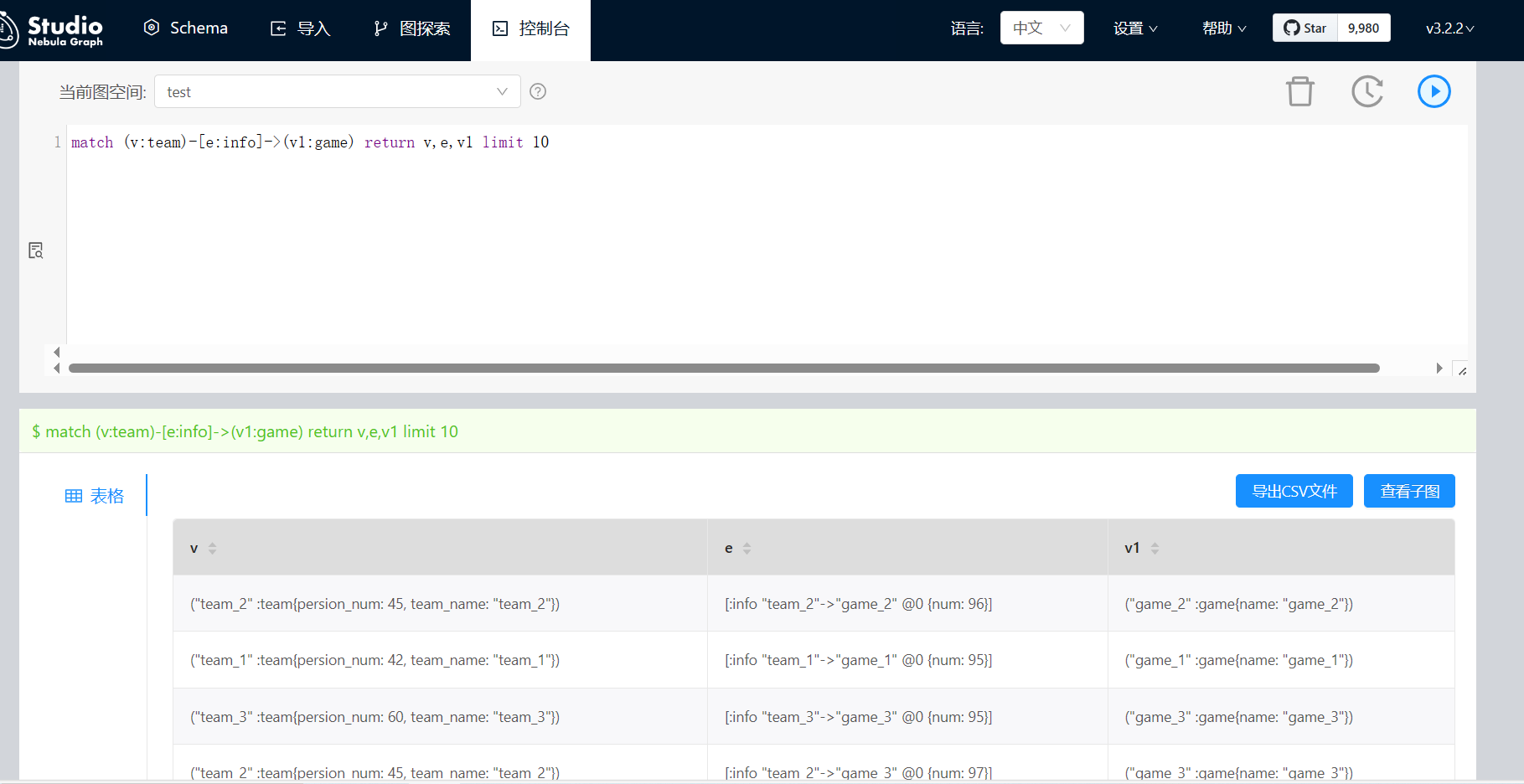This screenshot has width=1524, height=784.
Task: Click the 当前图空间 label
Action: (102, 92)
